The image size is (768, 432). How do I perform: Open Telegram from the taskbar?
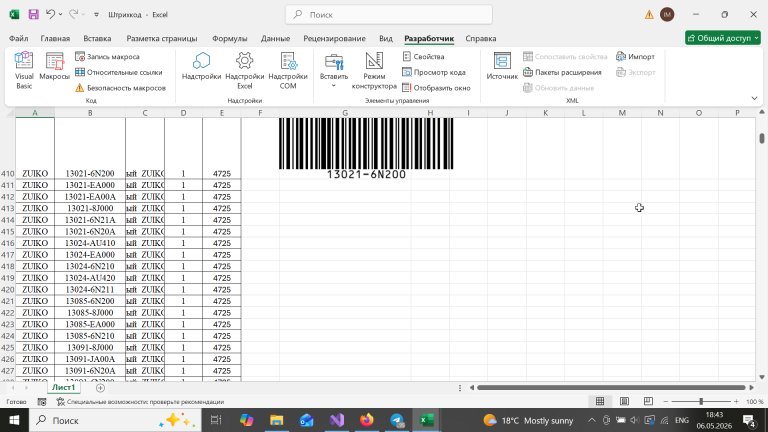pyautogui.click(x=397, y=420)
